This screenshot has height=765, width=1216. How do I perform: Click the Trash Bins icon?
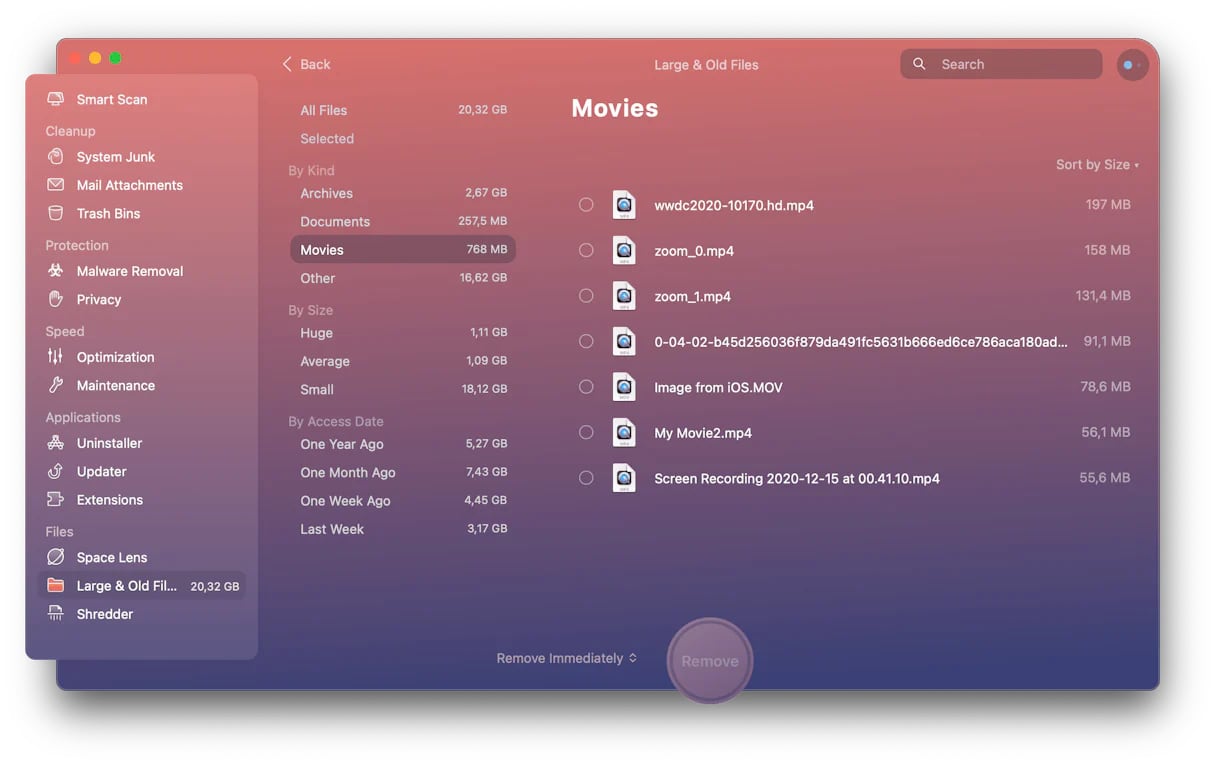[x=56, y=213]
